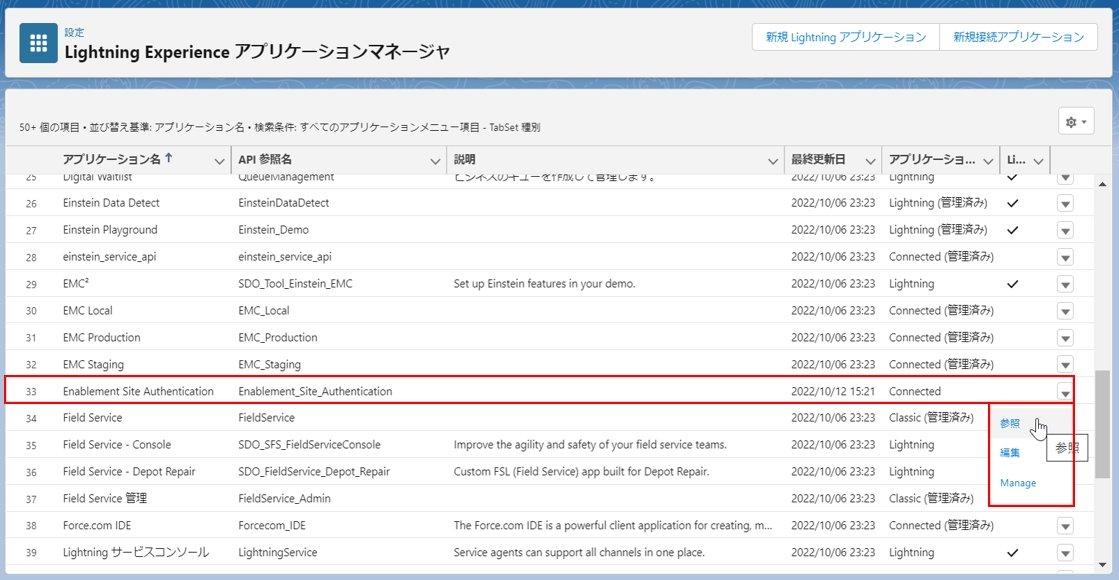Click FieldService_Admin API name cell
1119x580 pixels.
click(x=284, y=499)
